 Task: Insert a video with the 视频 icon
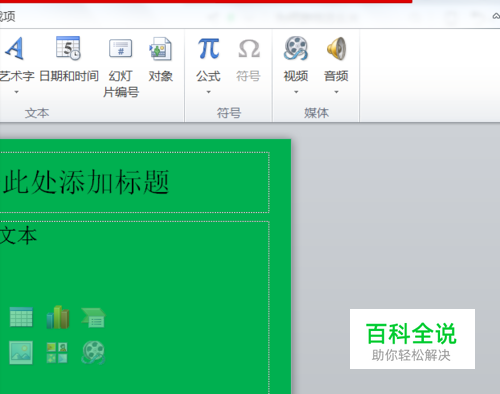coord(296,49)
